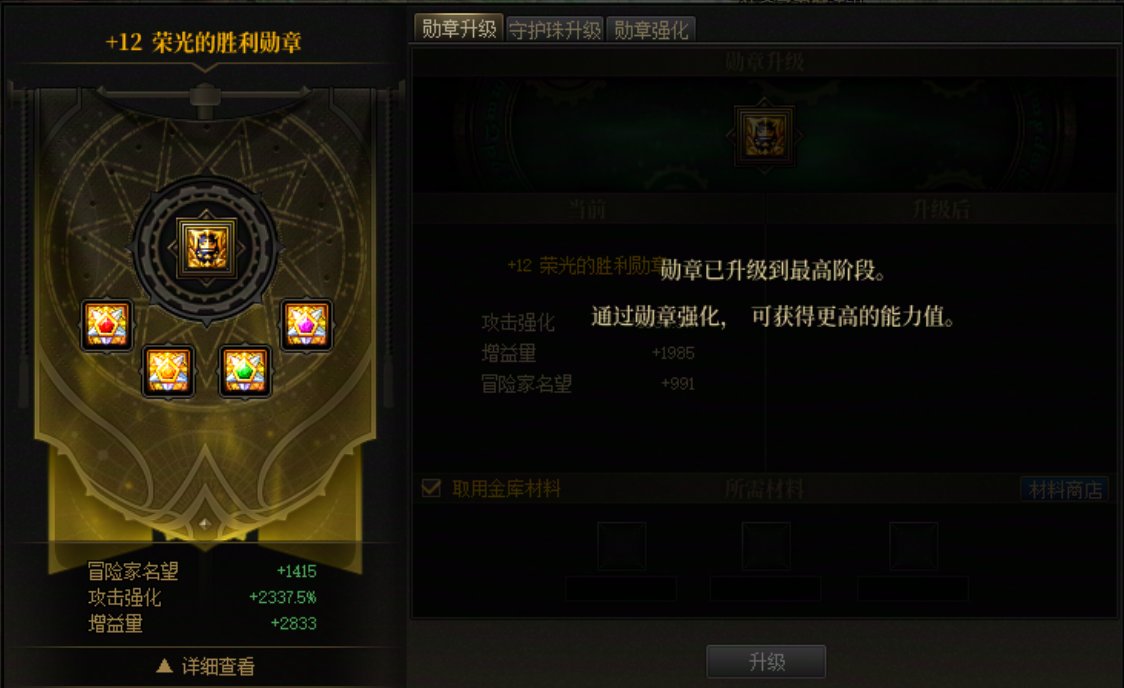Click the third empty material slot
The height and width of the screenshot is (688, 1124).
click(x=913, y=546)
